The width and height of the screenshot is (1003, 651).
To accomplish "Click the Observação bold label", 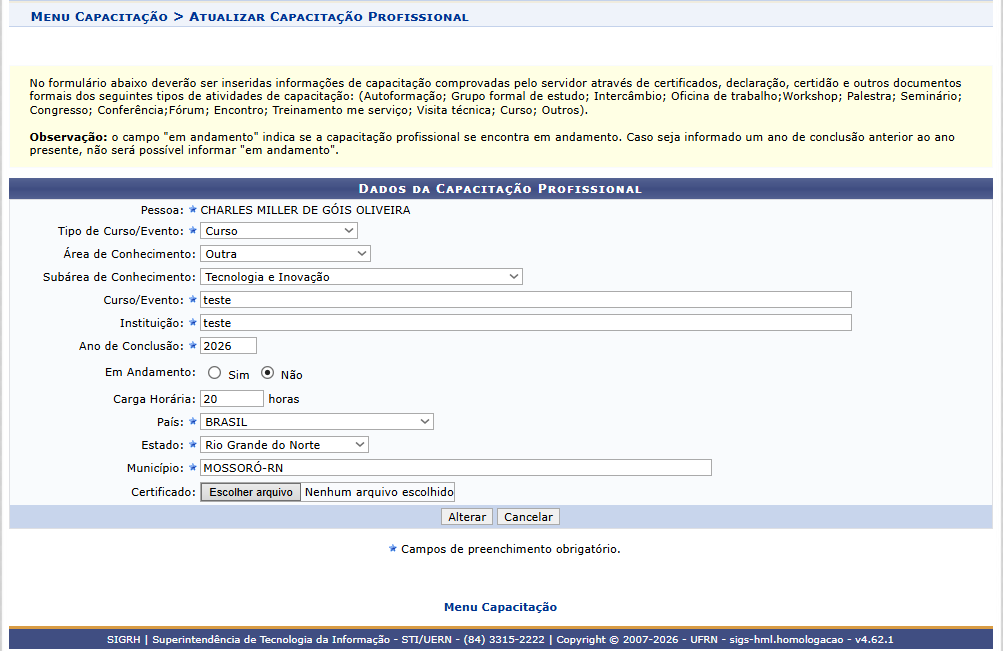I will [x=68, y=137].
